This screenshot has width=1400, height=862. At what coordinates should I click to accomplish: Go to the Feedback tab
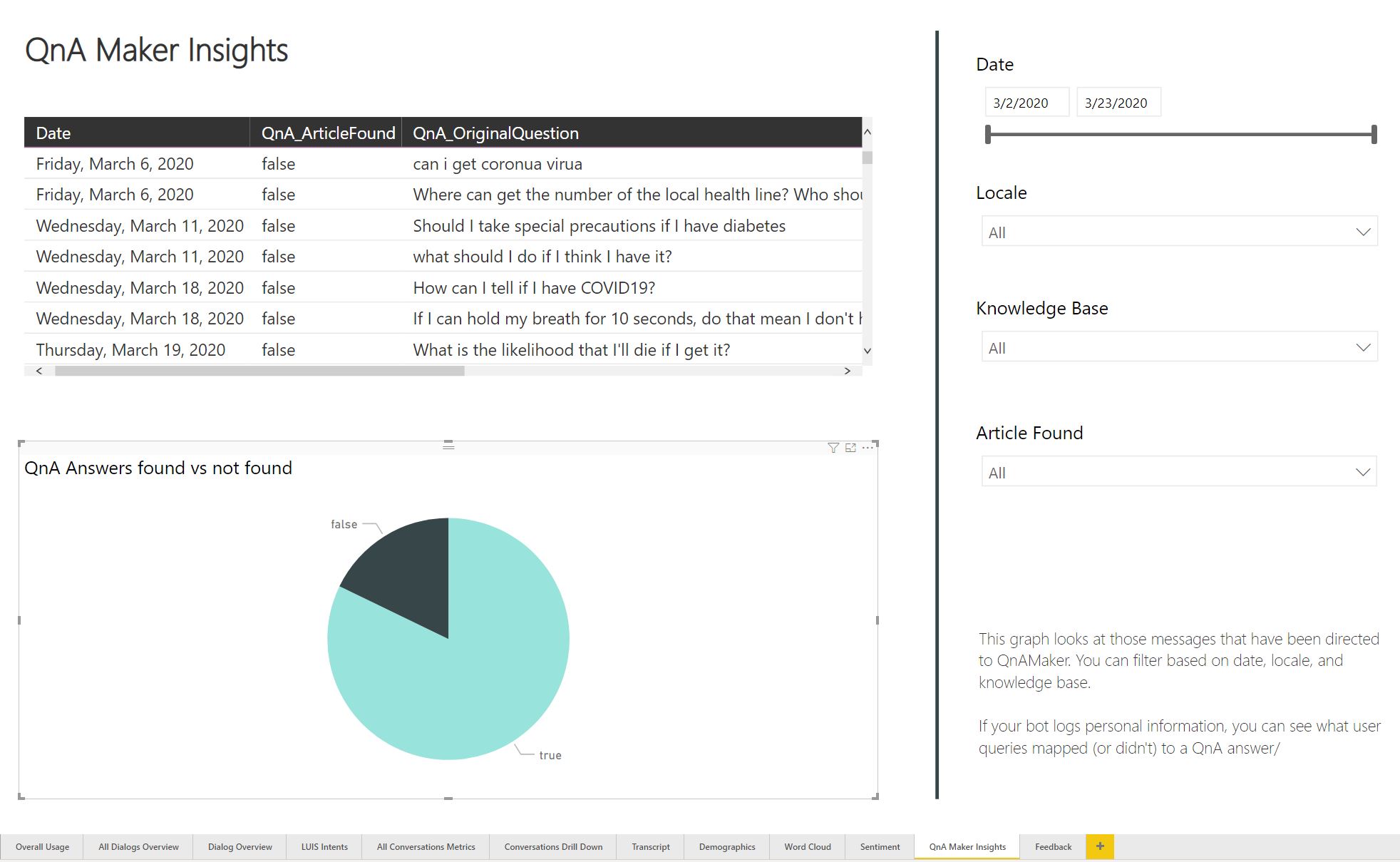tap(1053, 847)
